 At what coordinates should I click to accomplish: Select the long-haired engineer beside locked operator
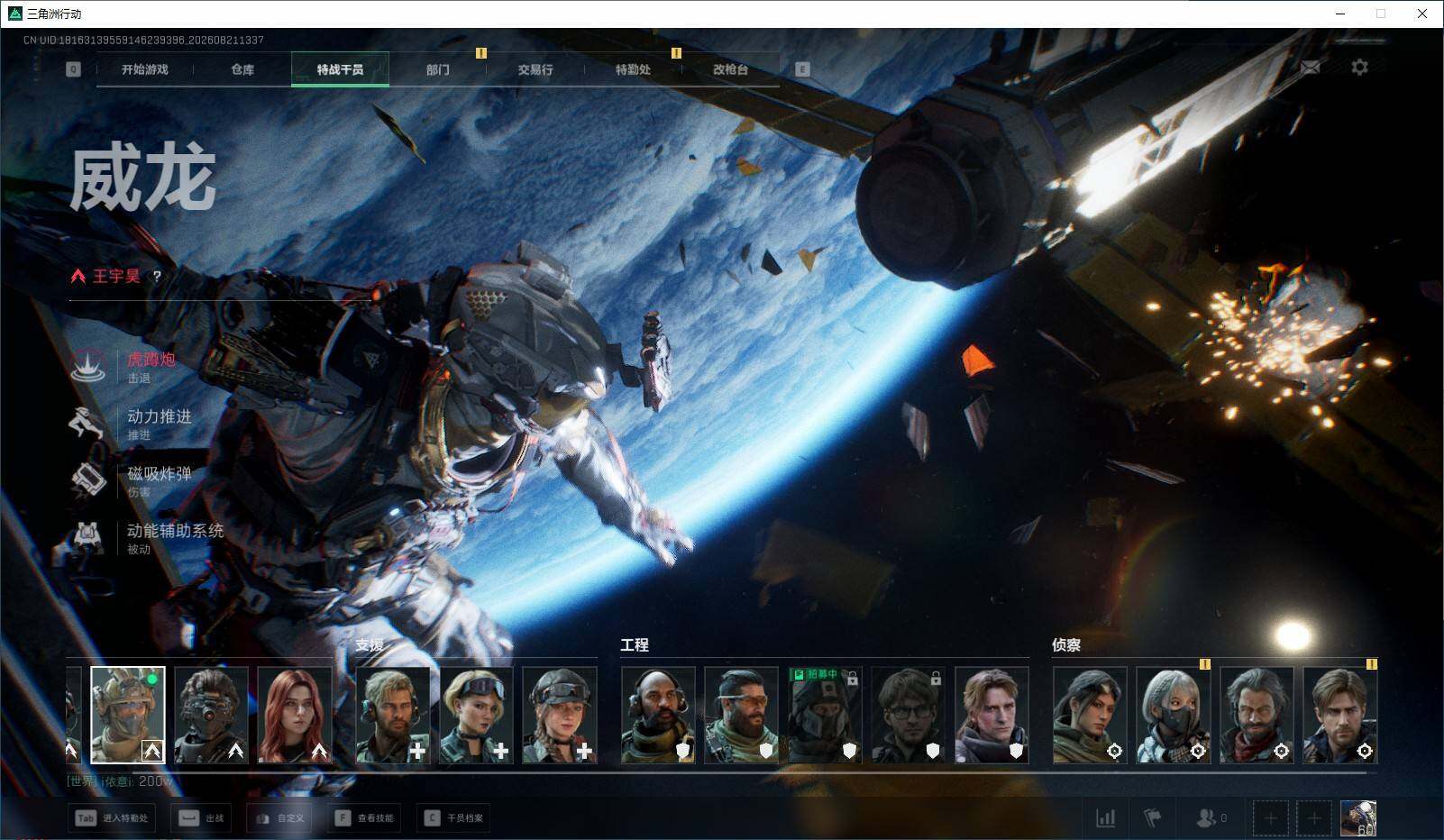point(992,715)
